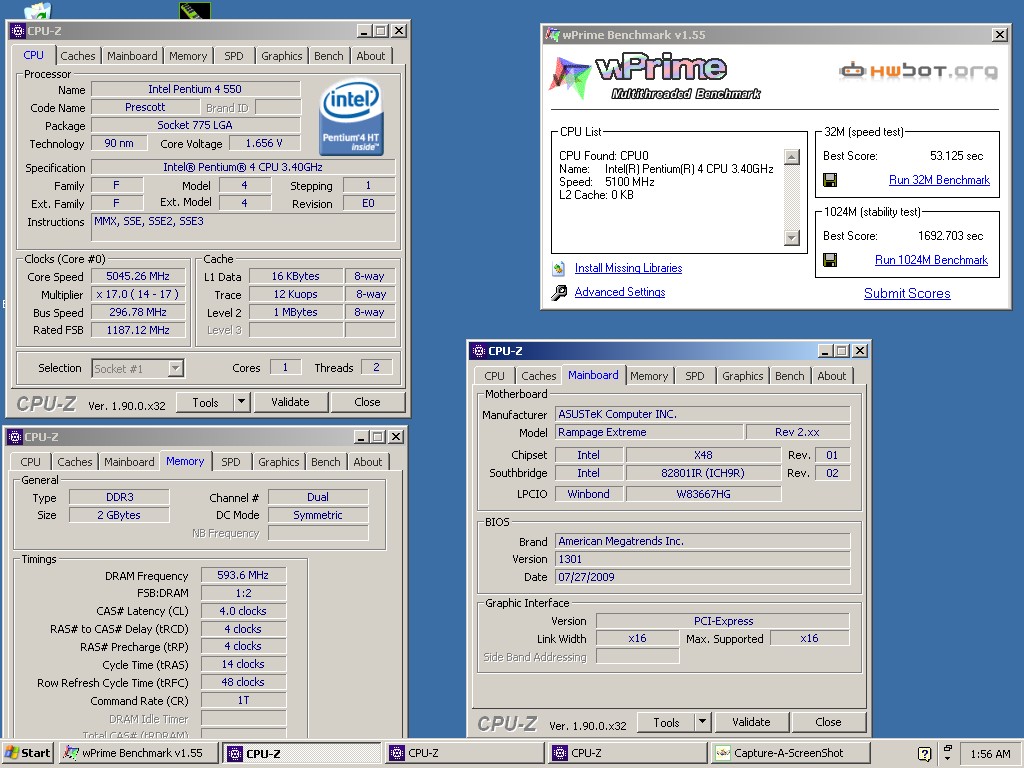1024x768 pixels.
Task: Click the Southbridge value 82801IR (ICH9R)
Action: point(703,473)
